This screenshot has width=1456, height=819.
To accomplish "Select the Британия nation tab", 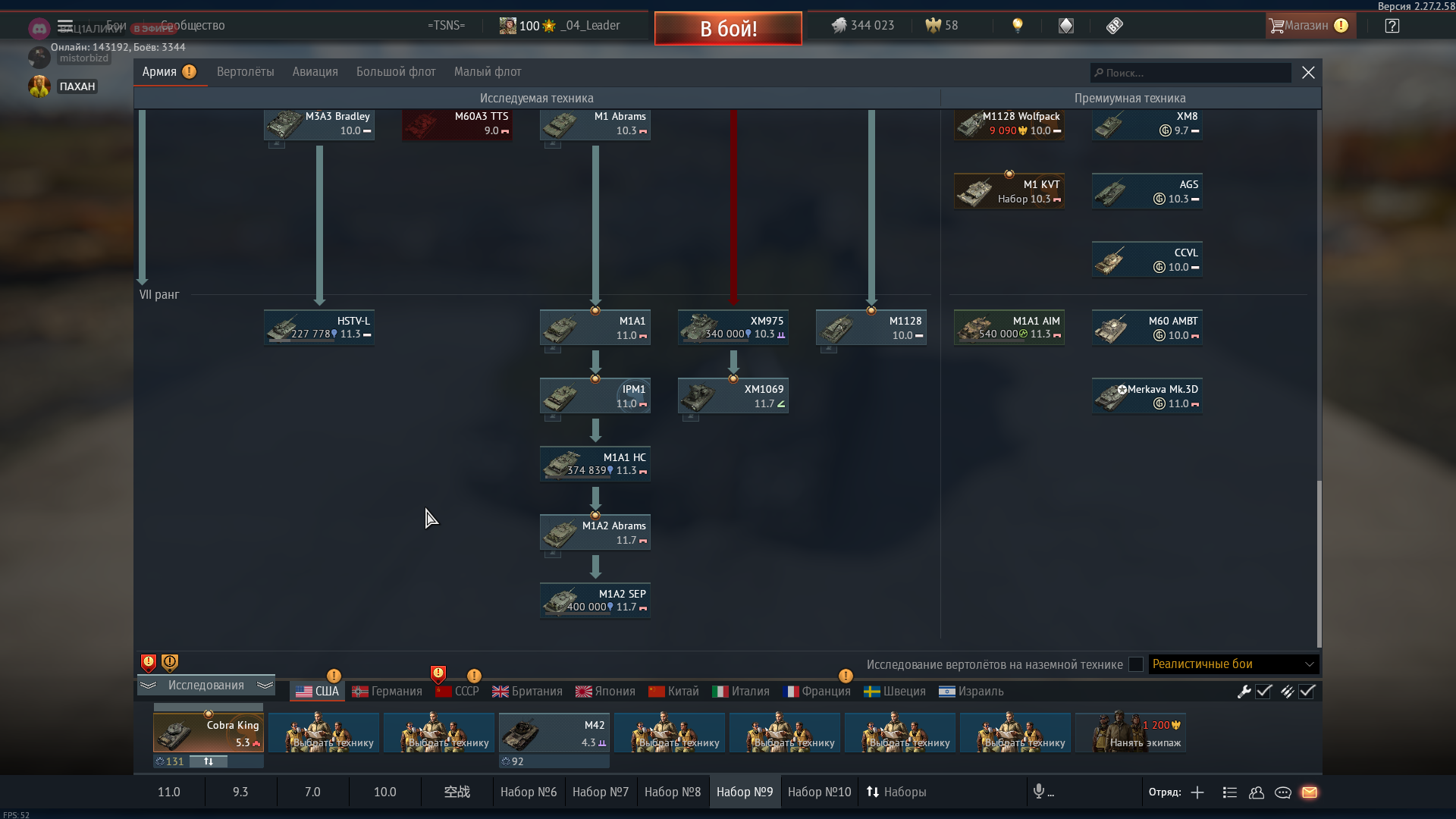I will click(527, 691).
